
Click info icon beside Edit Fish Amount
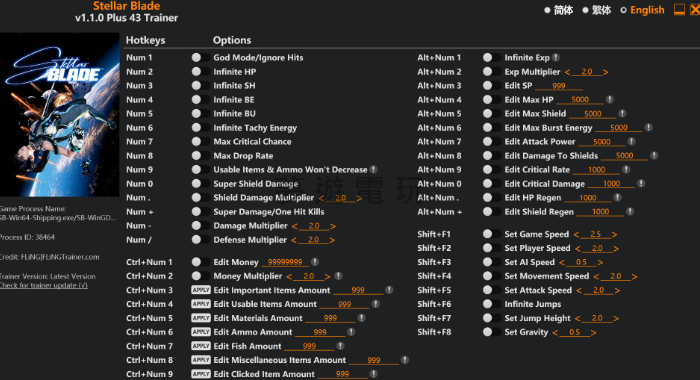(340, 346)
